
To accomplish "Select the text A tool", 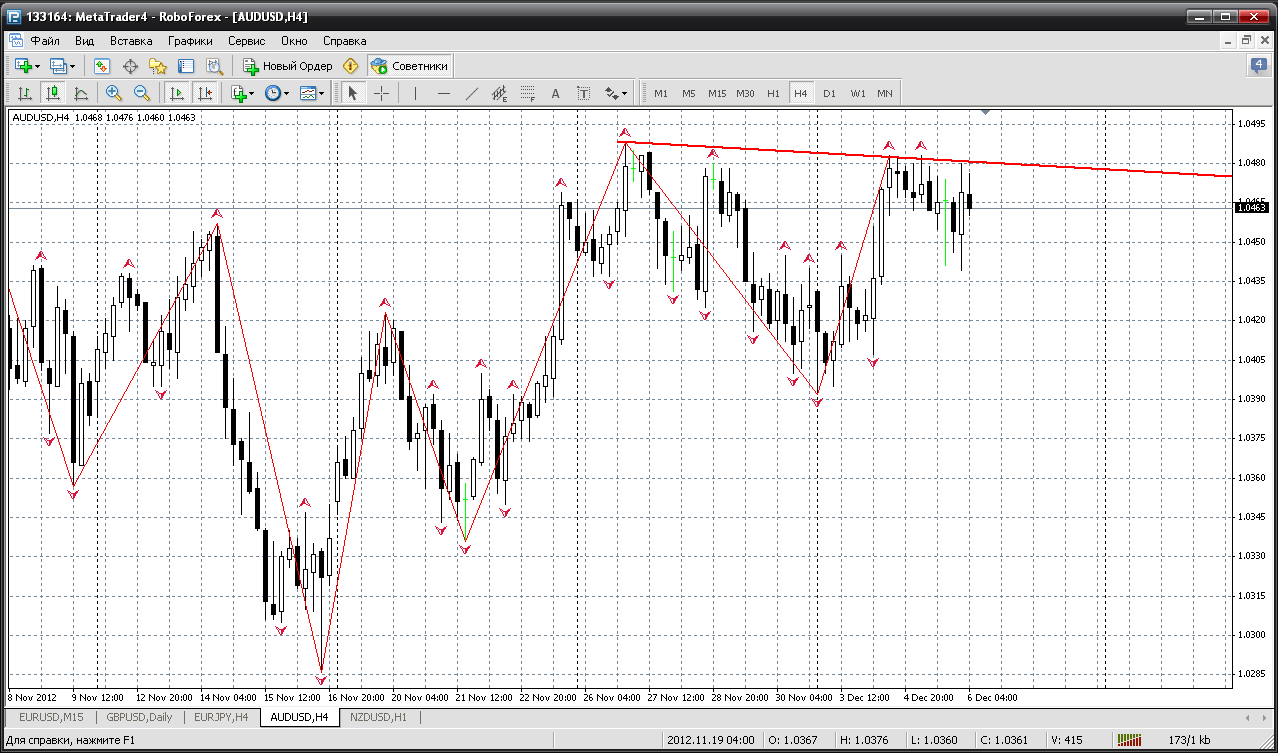I will 556,93.
